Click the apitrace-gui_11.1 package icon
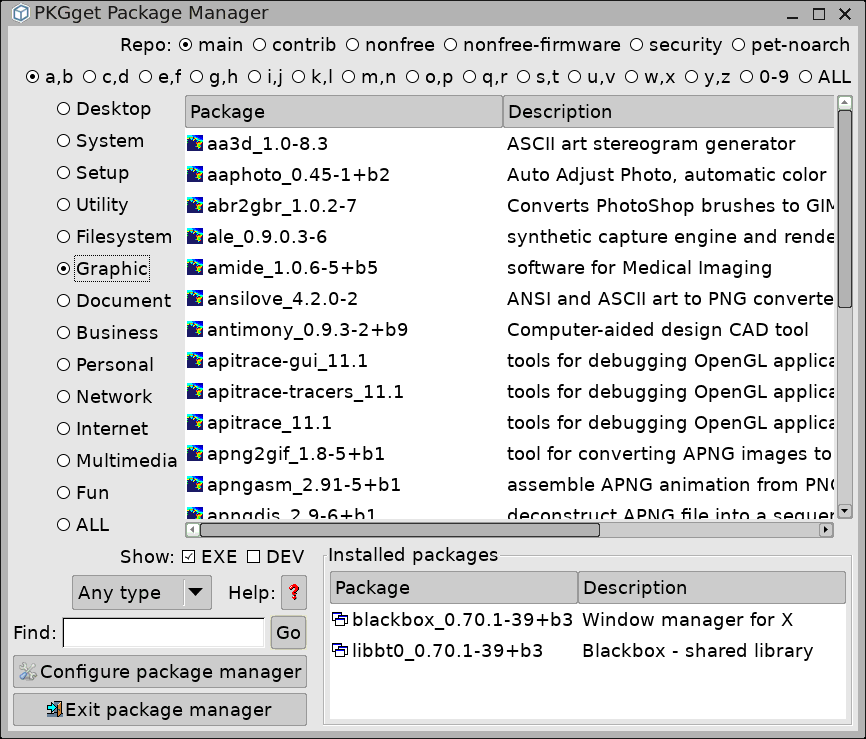866x739 pixels. 195,360
